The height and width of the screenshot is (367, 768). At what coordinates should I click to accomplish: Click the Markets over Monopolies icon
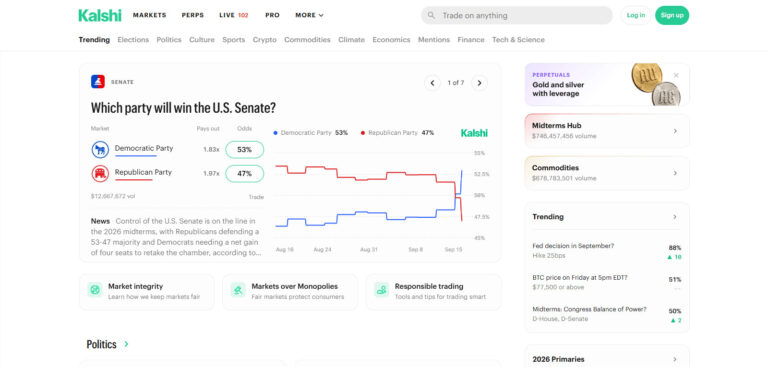click(x=238, y=290)
